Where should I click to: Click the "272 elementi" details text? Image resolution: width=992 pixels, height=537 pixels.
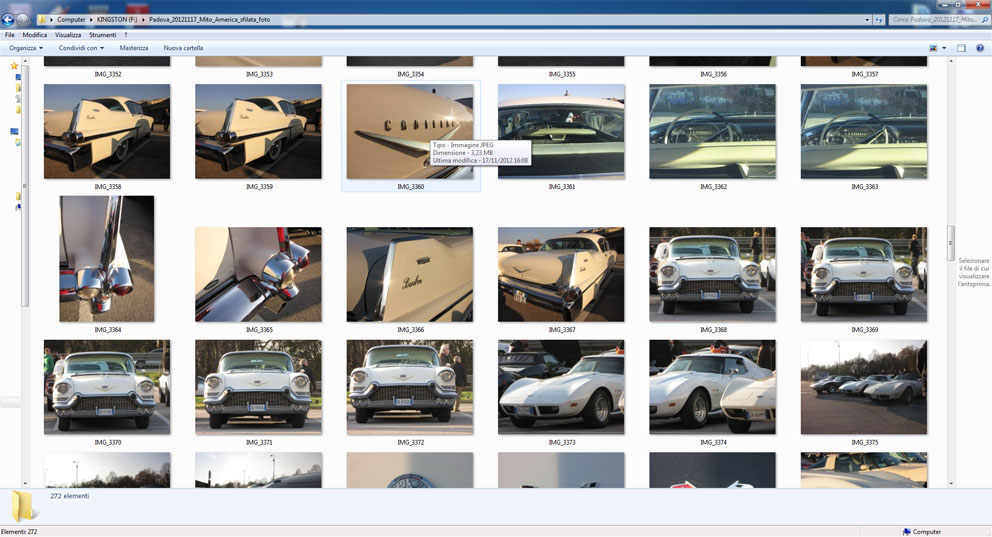[x=70, y=497]
